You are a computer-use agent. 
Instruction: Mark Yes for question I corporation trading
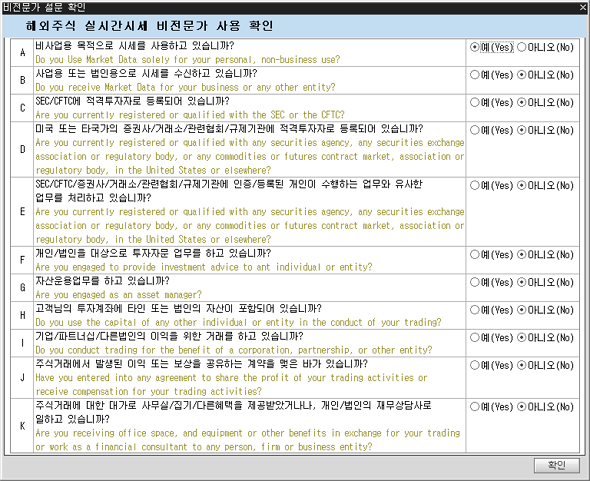click(491, 338)
